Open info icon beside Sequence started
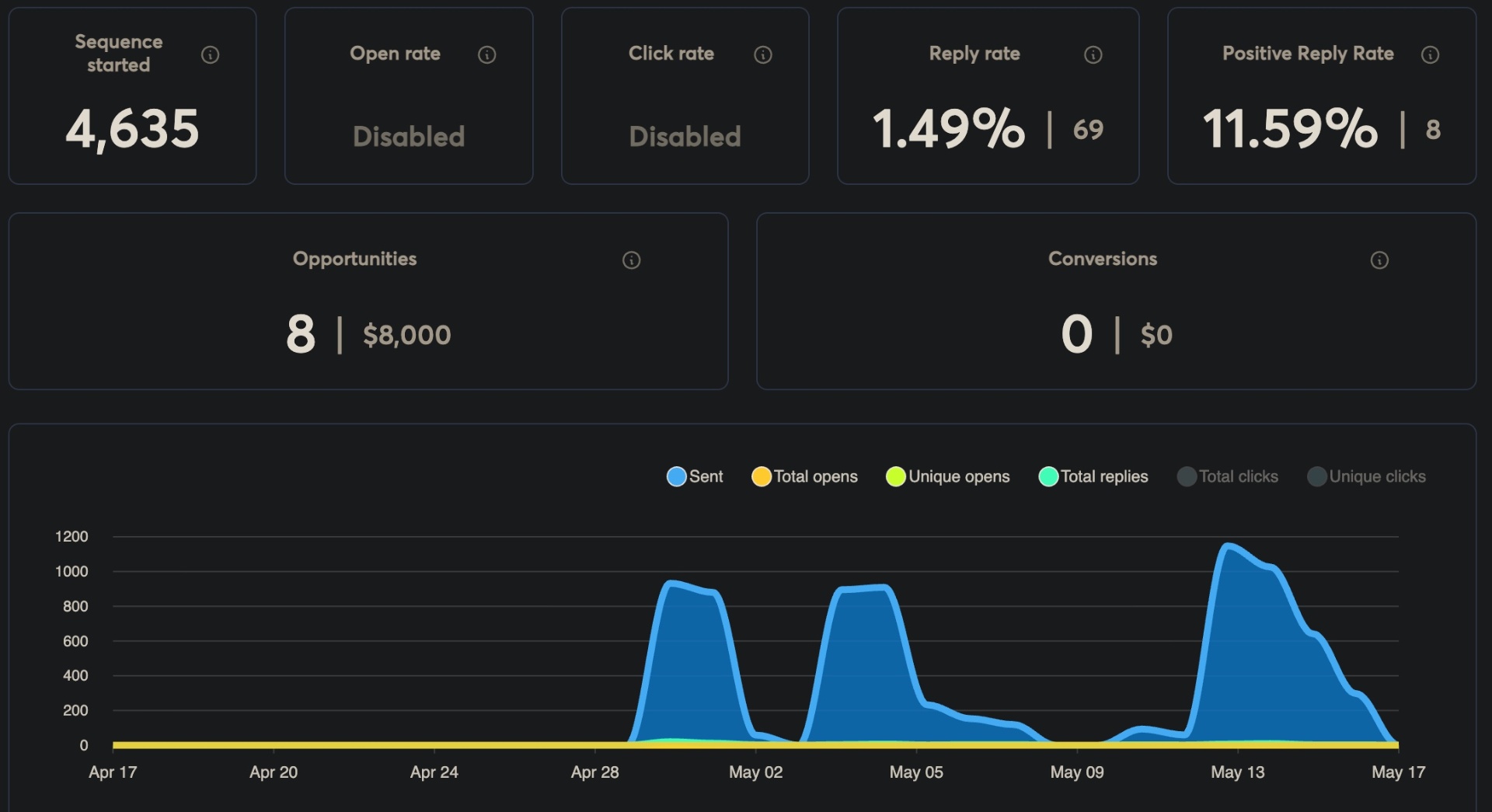 (210, 54)
